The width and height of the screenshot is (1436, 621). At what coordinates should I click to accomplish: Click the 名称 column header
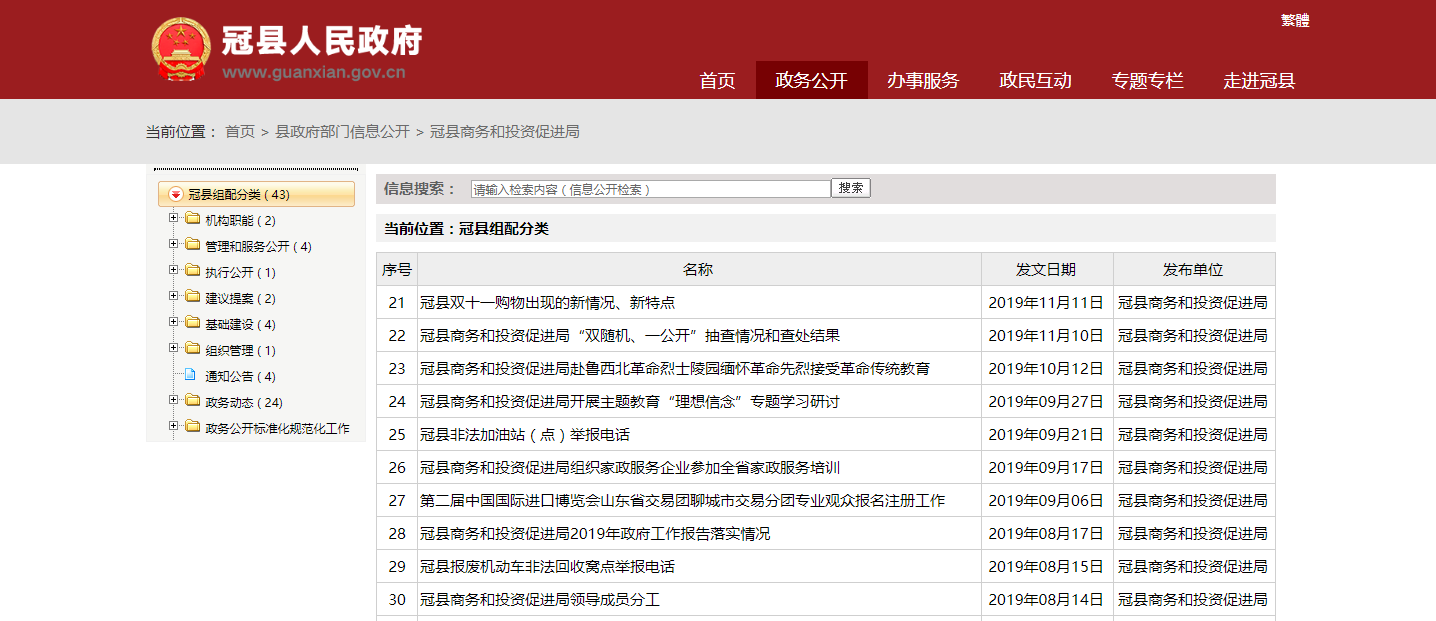click(698, 270)
